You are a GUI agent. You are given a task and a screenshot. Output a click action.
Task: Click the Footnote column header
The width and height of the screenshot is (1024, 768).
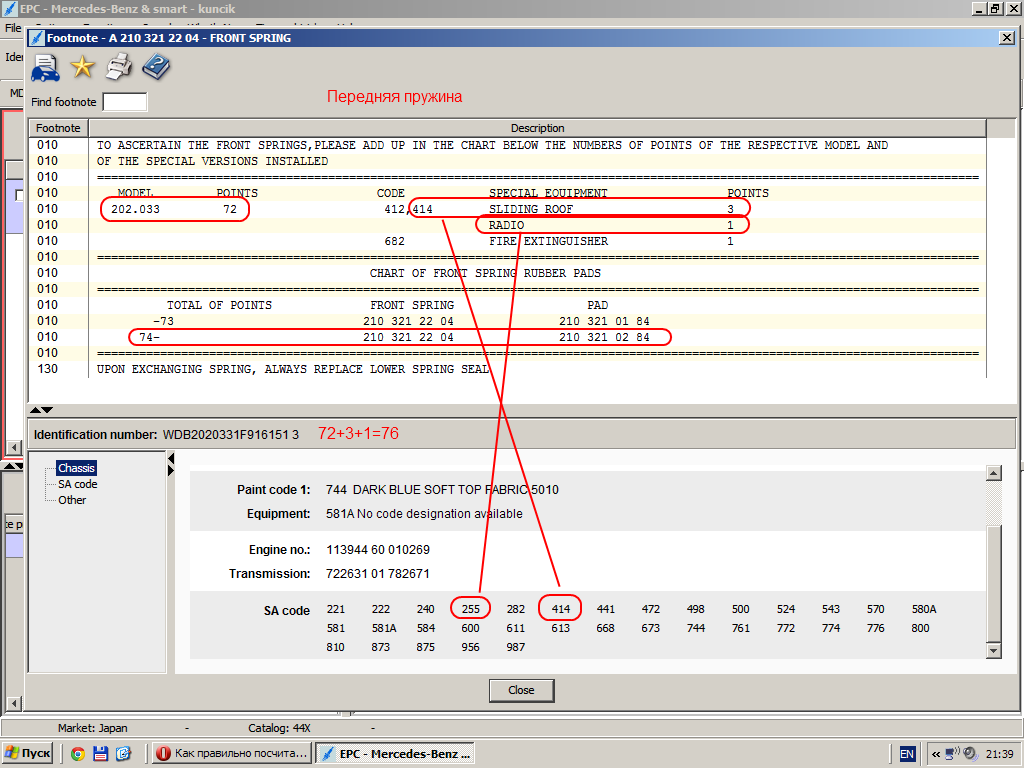coord(58,128)
